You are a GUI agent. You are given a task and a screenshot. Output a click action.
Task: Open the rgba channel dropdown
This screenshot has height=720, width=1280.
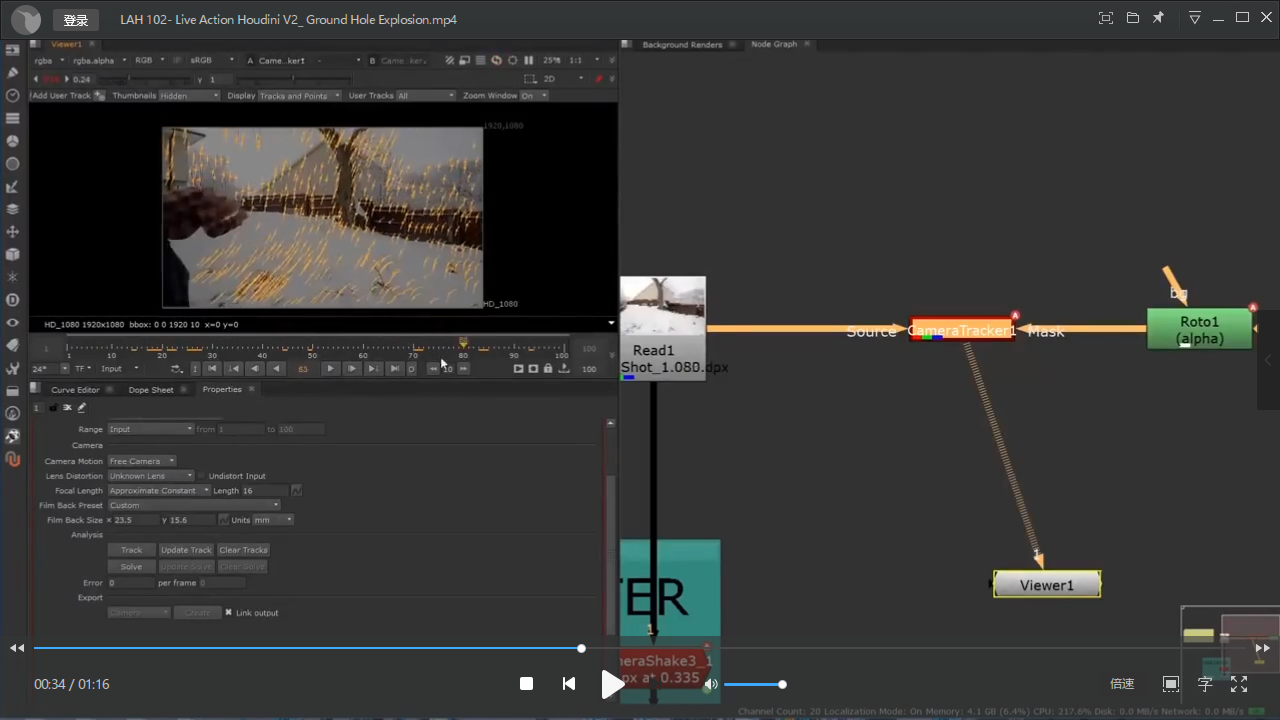[x=50, y=61]
